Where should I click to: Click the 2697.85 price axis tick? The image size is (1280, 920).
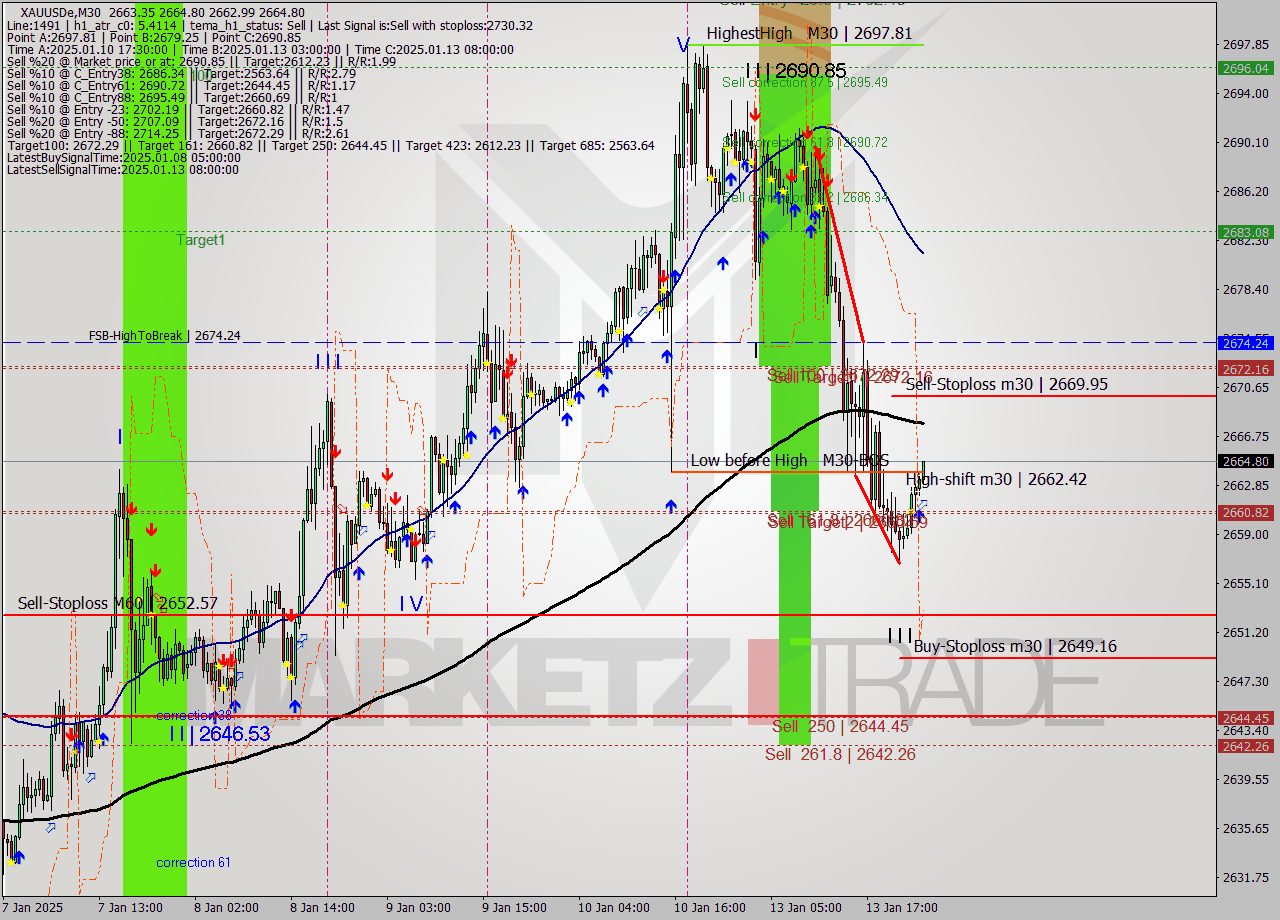pyautogui.click(x=1246, y=45)
